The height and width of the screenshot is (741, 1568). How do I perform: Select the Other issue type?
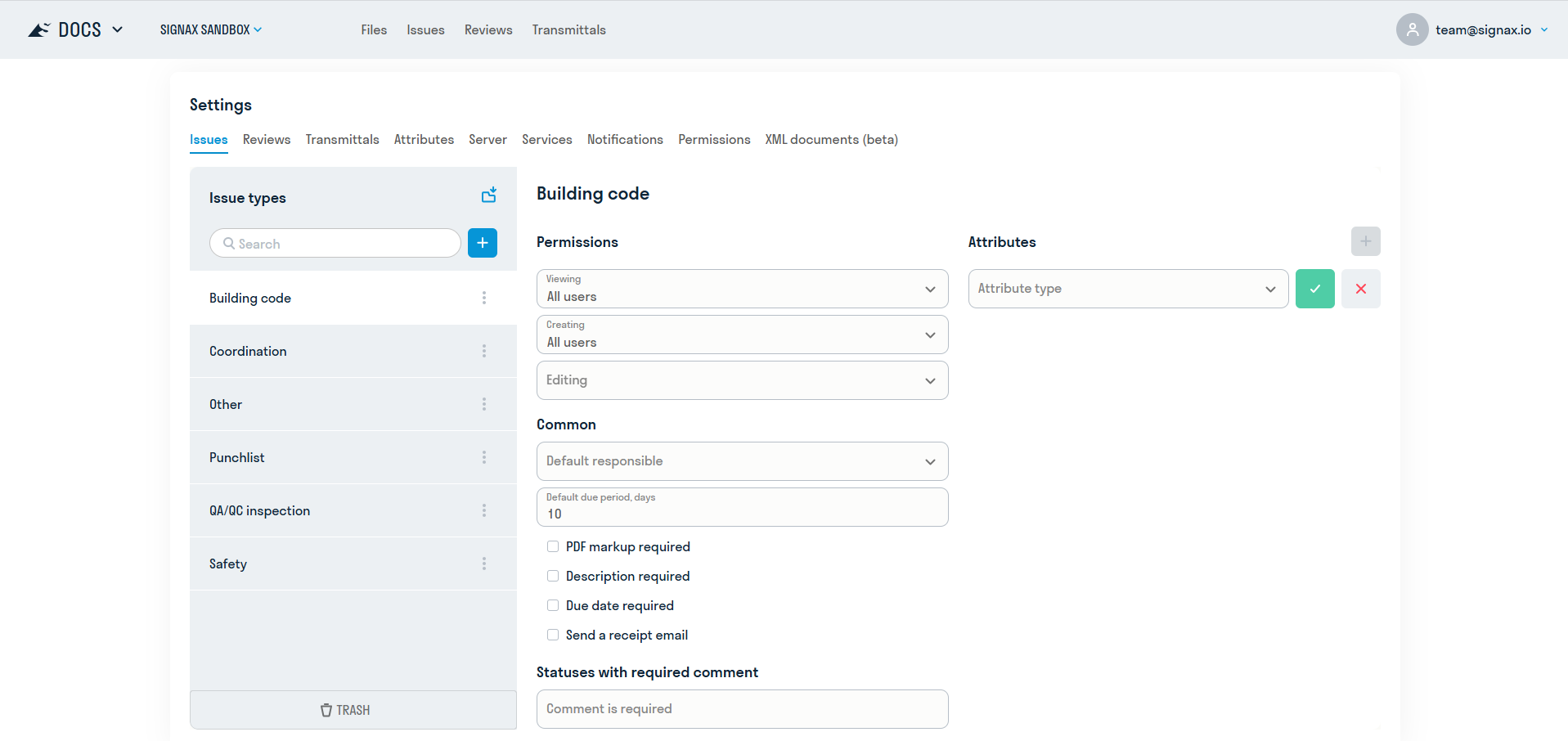pos(353,404)
